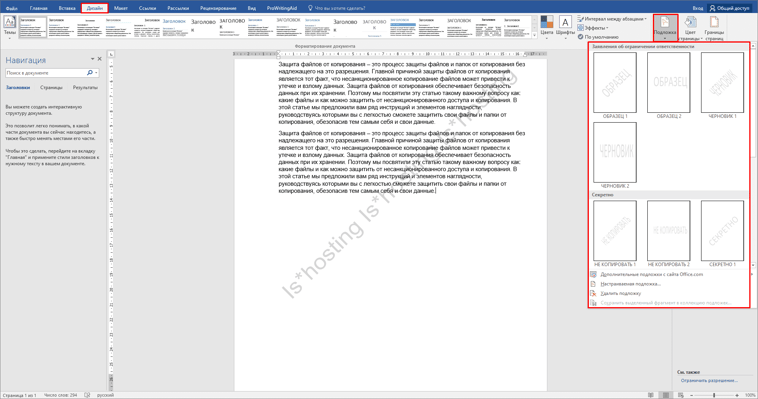Select the Заголовки navigation tab
Viewport: 758px width, 399px height.
(18, 88)
